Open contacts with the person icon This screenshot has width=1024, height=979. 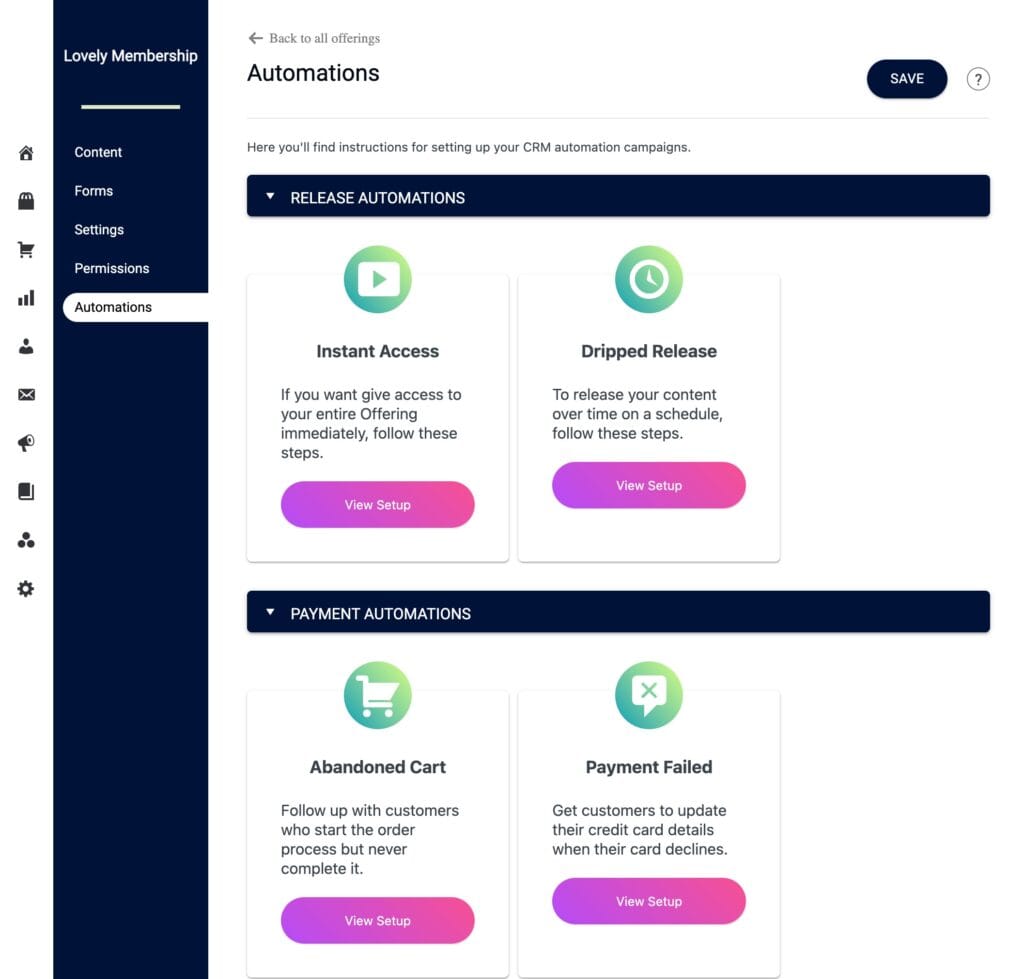tap(25, 345)
